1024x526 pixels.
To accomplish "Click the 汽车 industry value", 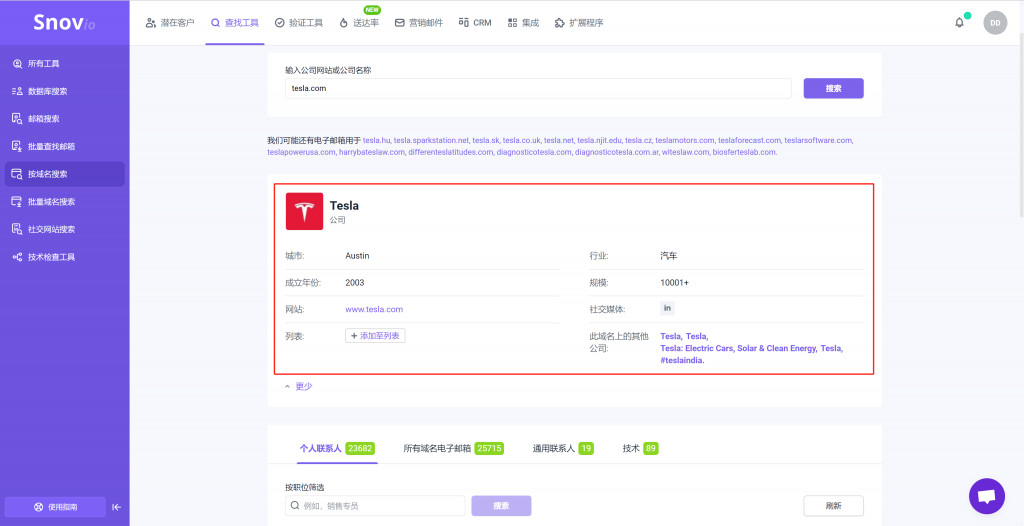I will pos(669,255).
